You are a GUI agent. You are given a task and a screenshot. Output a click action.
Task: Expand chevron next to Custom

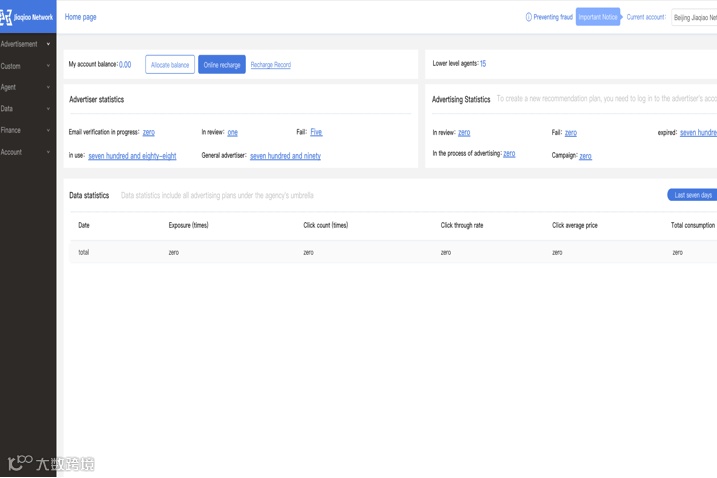tap(48, 66)
